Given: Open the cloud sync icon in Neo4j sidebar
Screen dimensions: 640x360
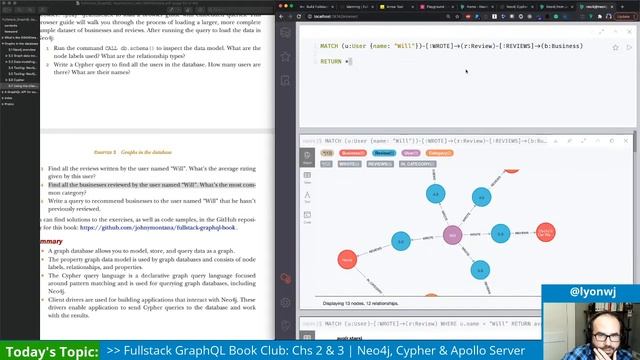Looking at the screenshot, I should [286, 279].
